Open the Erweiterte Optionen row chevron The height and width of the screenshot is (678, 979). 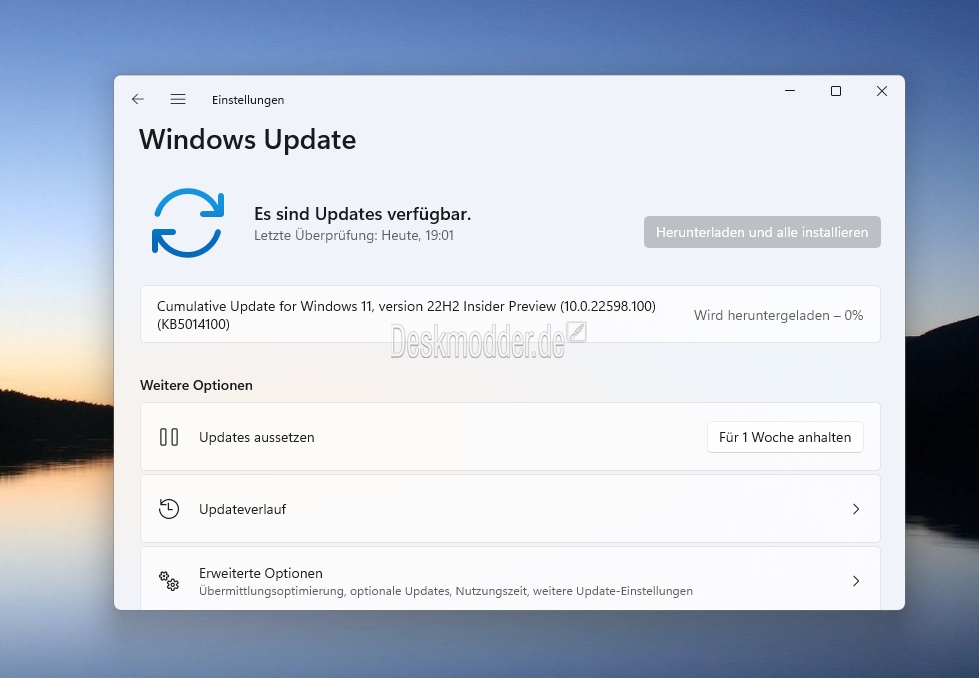[x=856, y=581]
